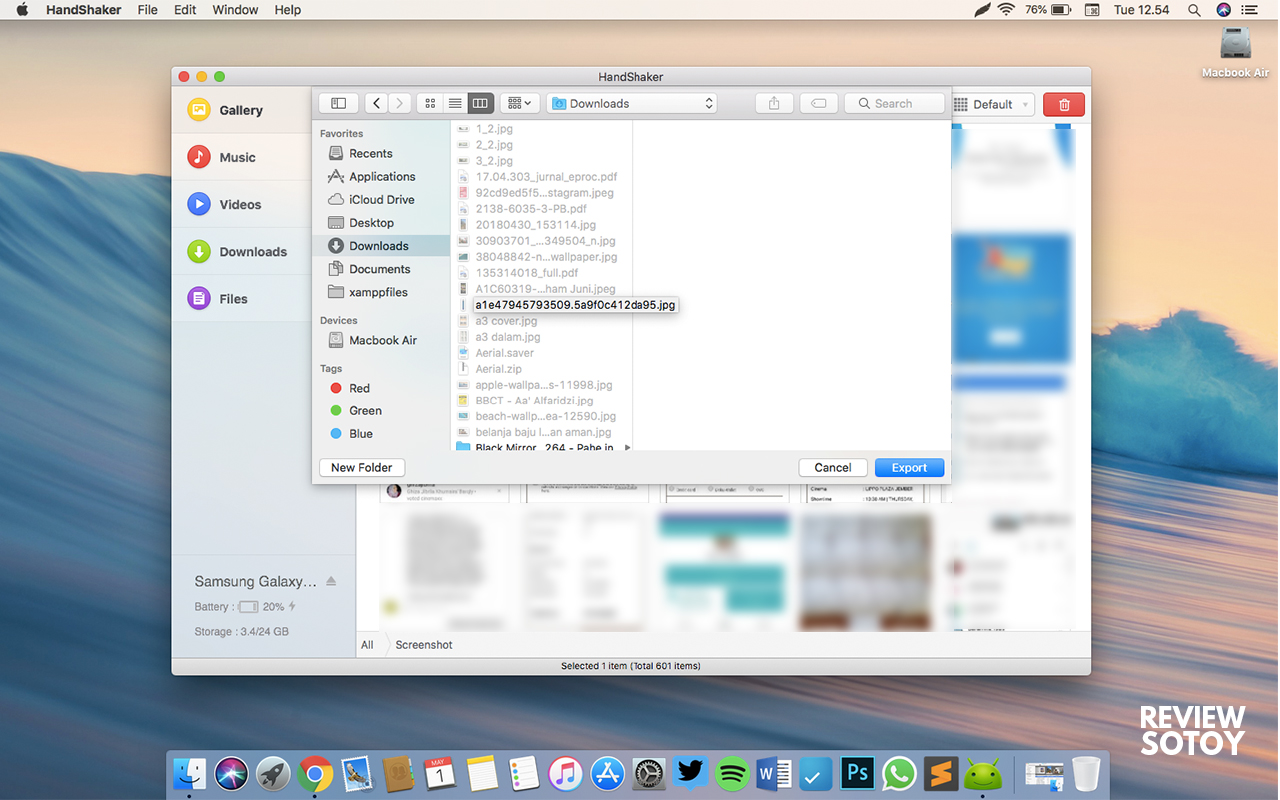The image size is (1280, 800).
Task: Click the Search field in save dialog
Action: pyautogui.click(x=895, y=103)
